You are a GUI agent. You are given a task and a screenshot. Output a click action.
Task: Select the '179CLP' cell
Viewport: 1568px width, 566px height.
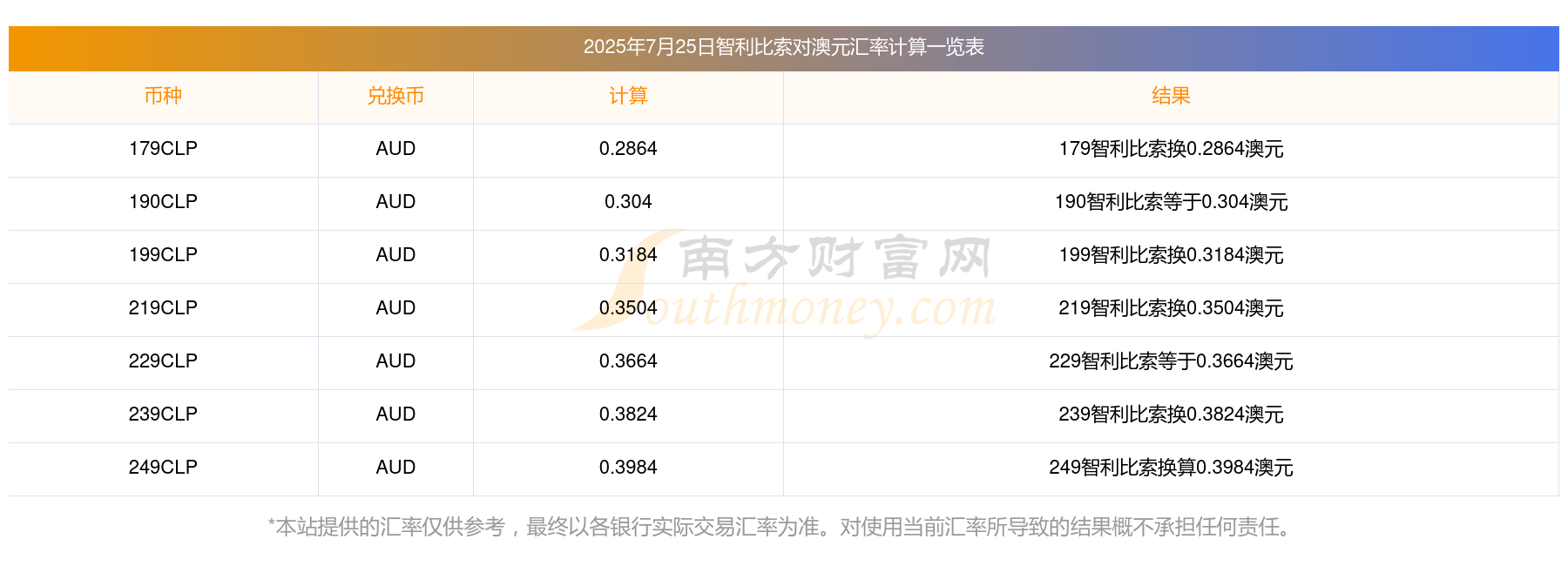pos(163,149)
